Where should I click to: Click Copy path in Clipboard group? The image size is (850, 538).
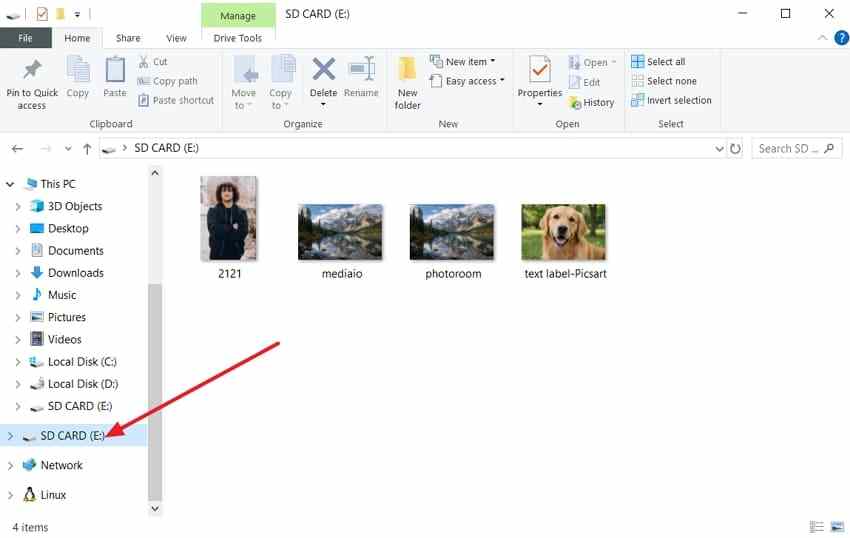tap(168, 81)
